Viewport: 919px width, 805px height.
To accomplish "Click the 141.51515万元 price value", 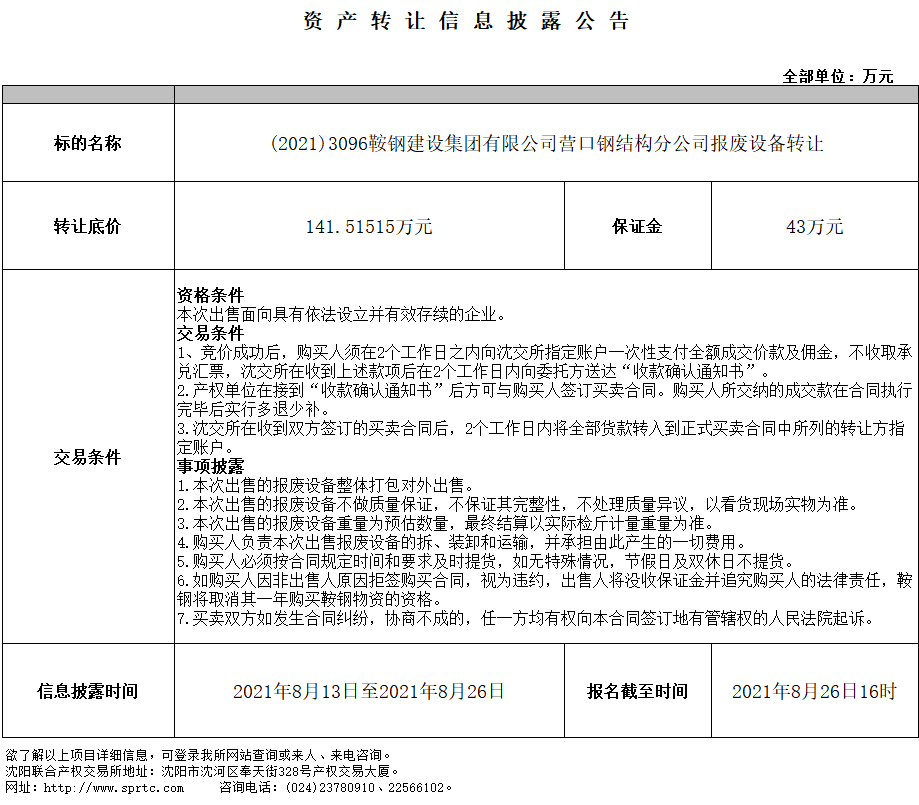I will (x=369, y=226).
